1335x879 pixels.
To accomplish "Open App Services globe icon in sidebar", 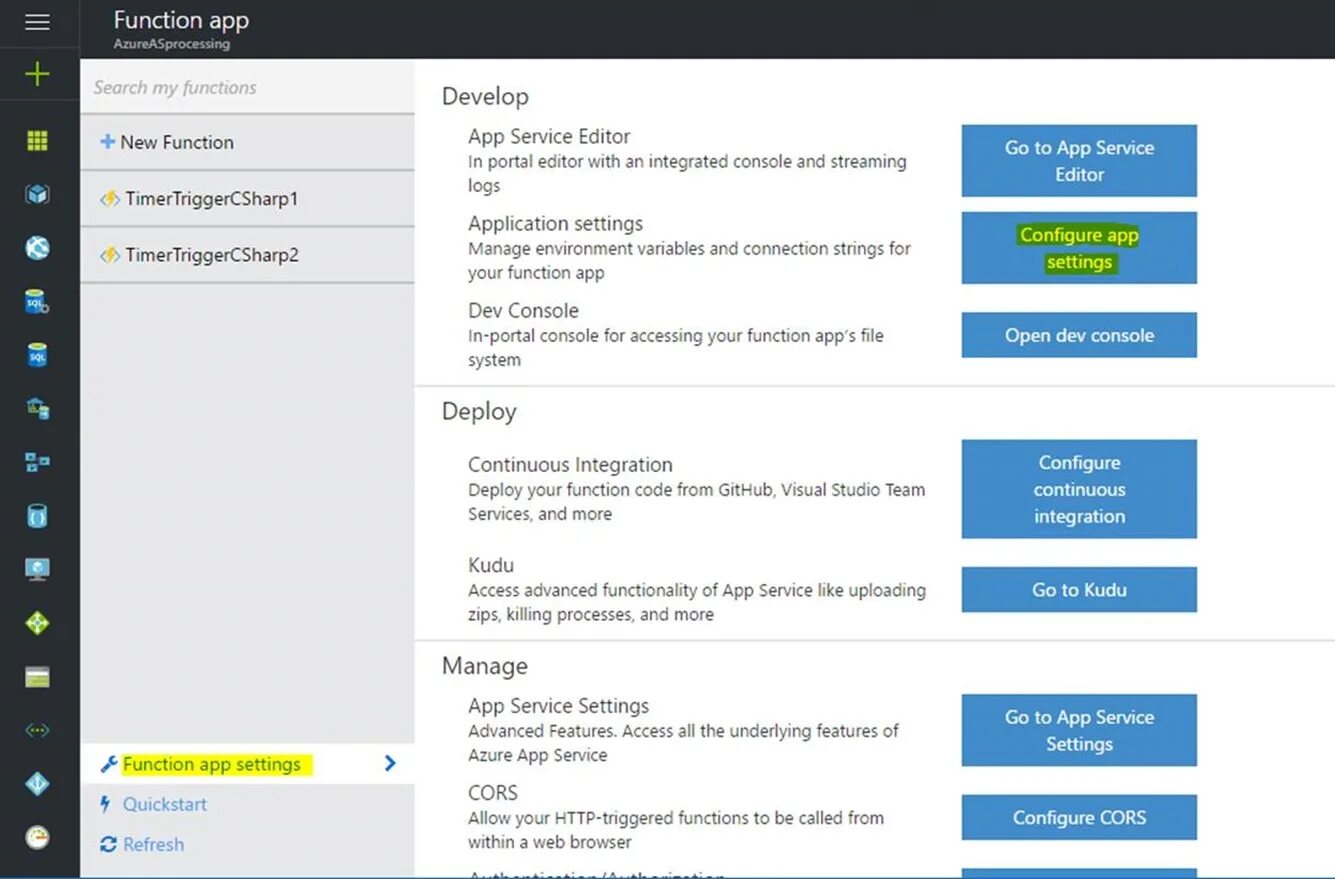I will pos(37,247).
